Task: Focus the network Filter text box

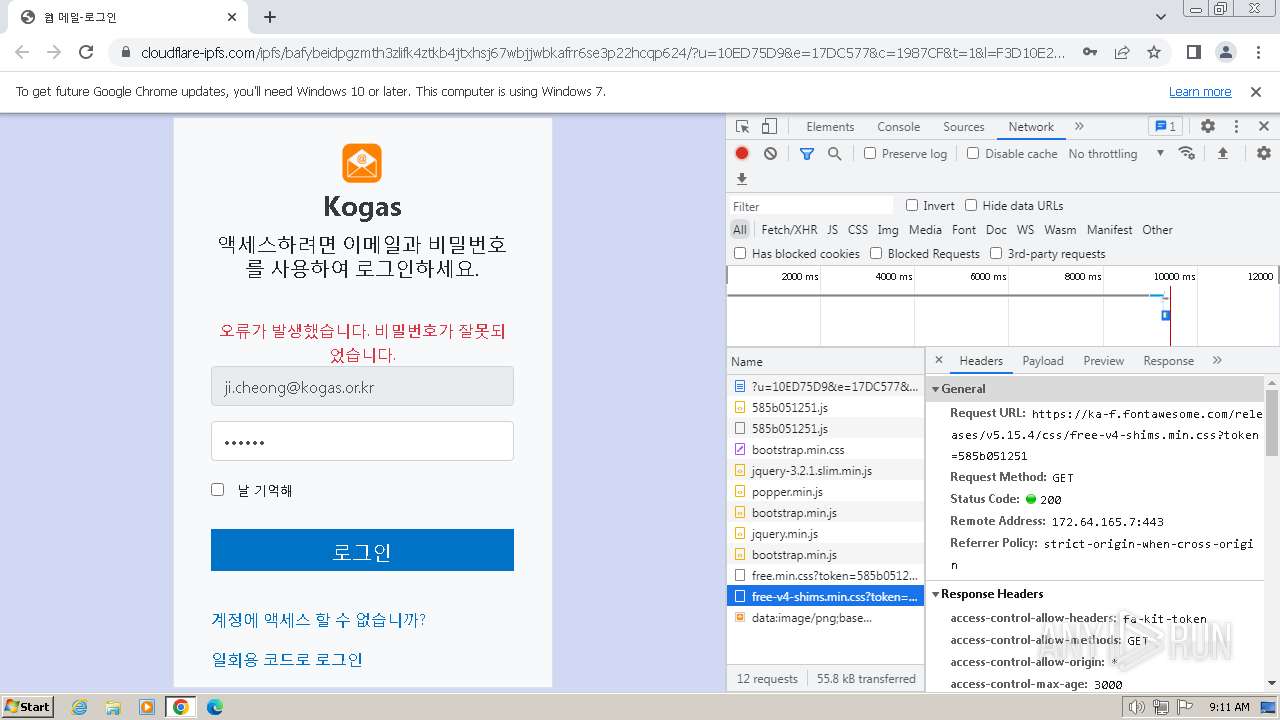Action: (811, 206)
